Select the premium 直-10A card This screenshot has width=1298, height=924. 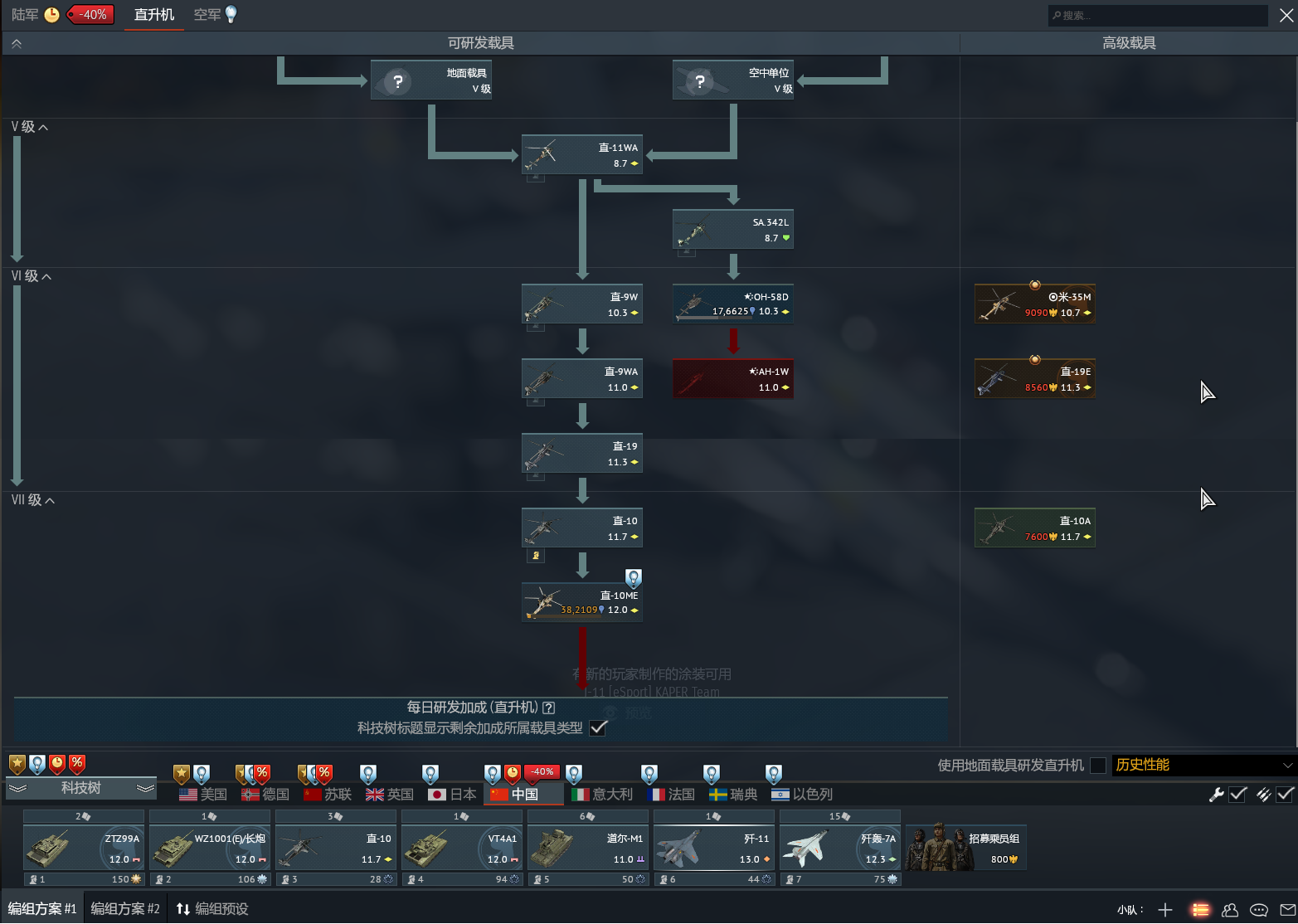pyautogui.click(x=1035, y=528)
